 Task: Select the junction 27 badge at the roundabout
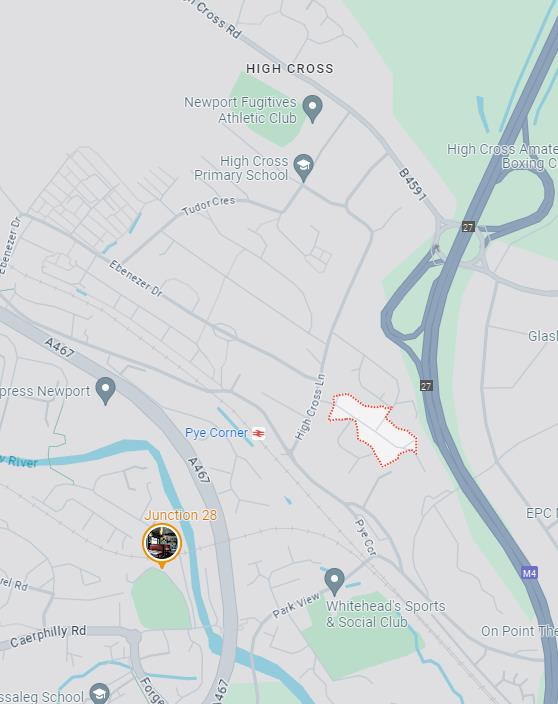tap(468, 227)
